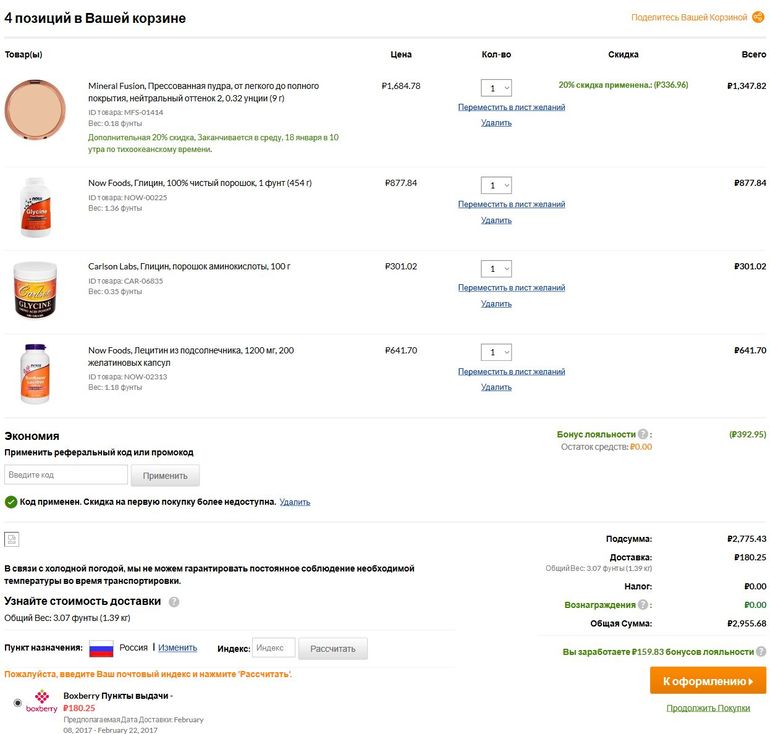The height and width of the screenshot is (734, 770).
Task: Open quantity dropdown for sunflower lecithin
Action: click(496, 353)
